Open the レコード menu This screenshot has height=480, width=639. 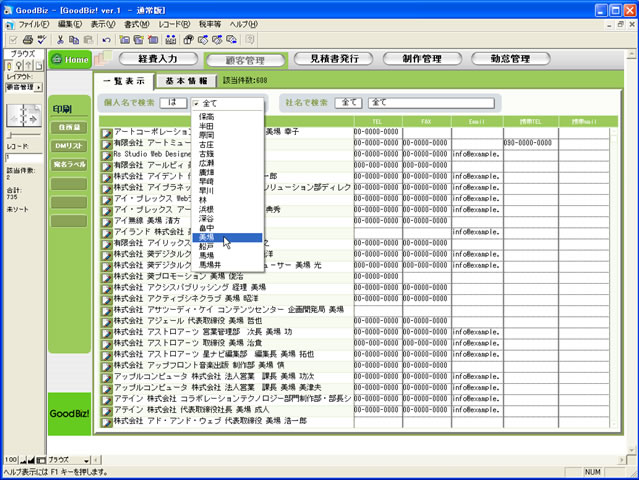(173, 23)
